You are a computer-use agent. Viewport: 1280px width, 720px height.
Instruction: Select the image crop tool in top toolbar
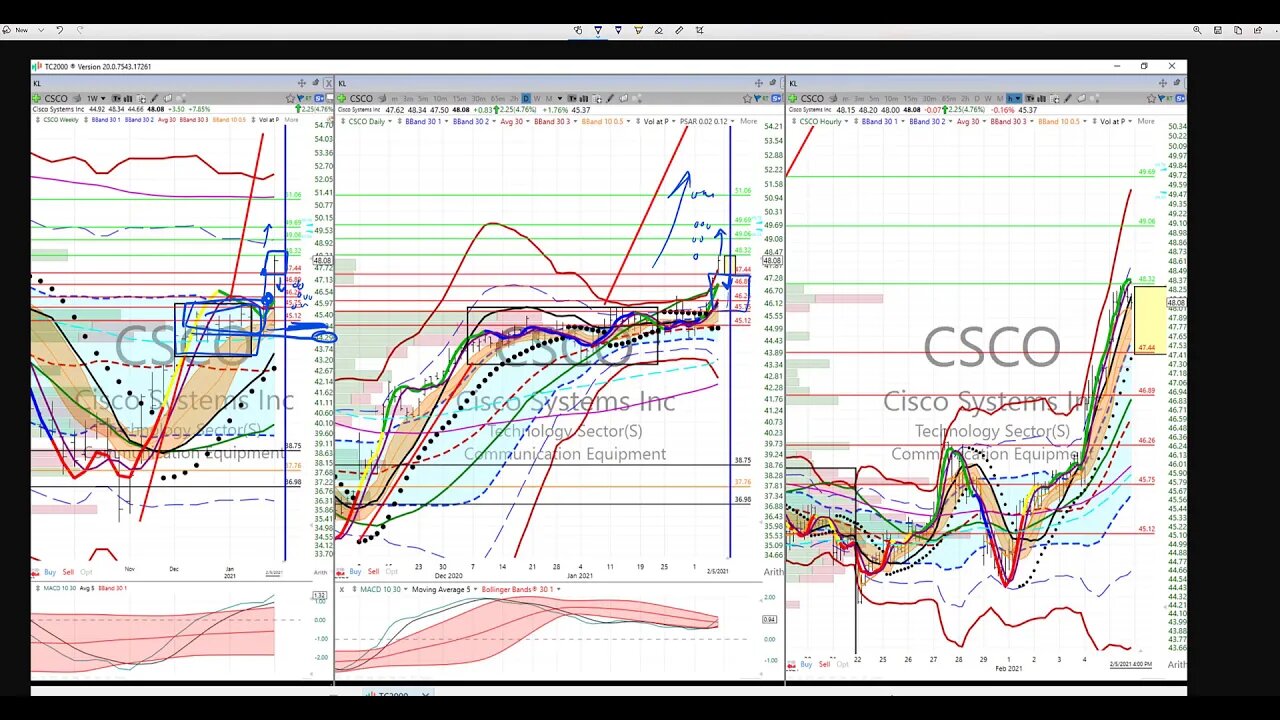pos(699,30)
